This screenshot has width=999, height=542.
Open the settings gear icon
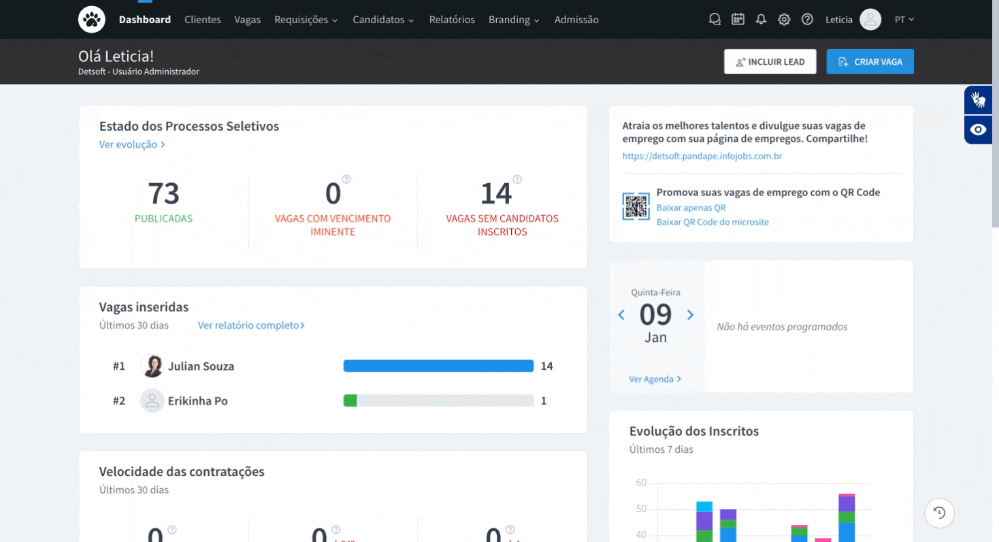coord(784,19)
